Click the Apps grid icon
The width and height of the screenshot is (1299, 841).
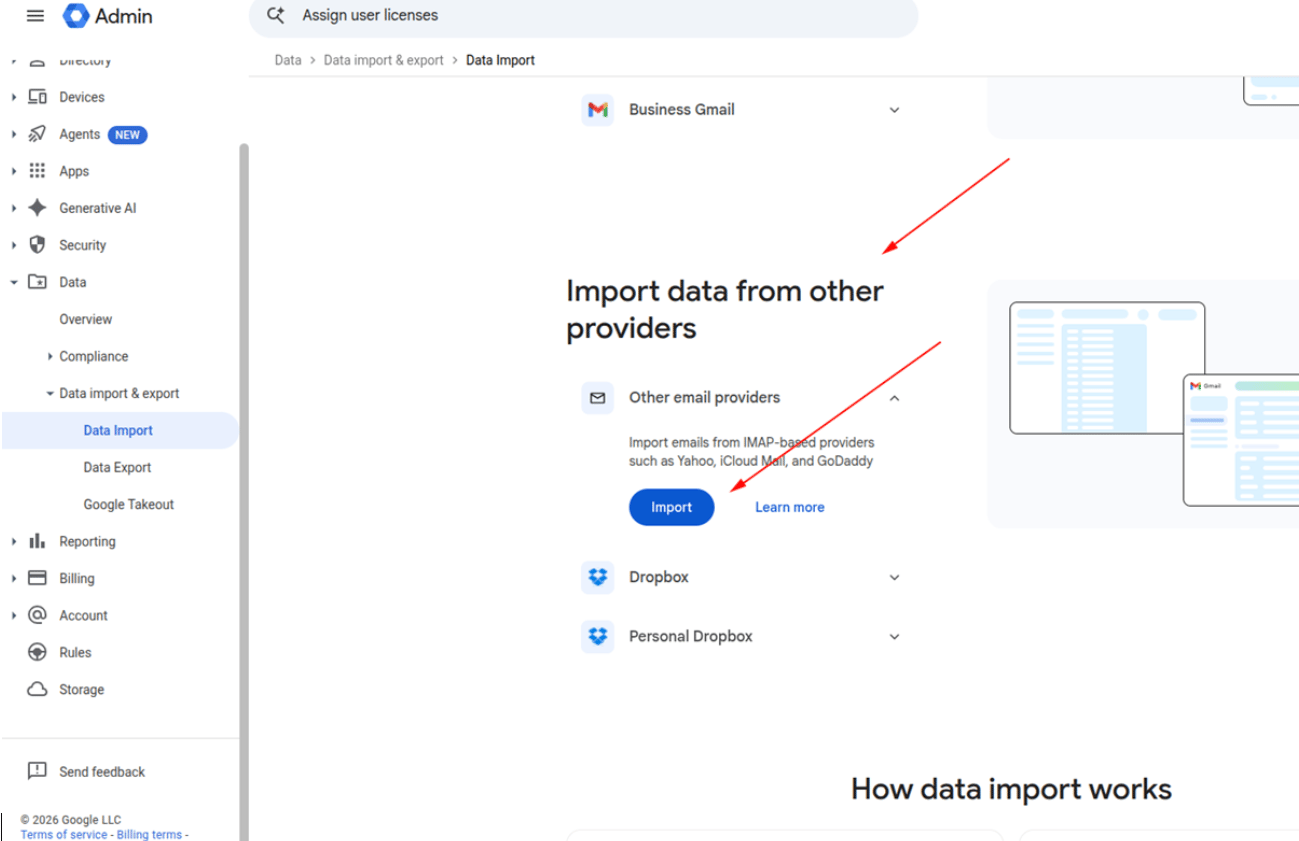[x=37, y=171]
